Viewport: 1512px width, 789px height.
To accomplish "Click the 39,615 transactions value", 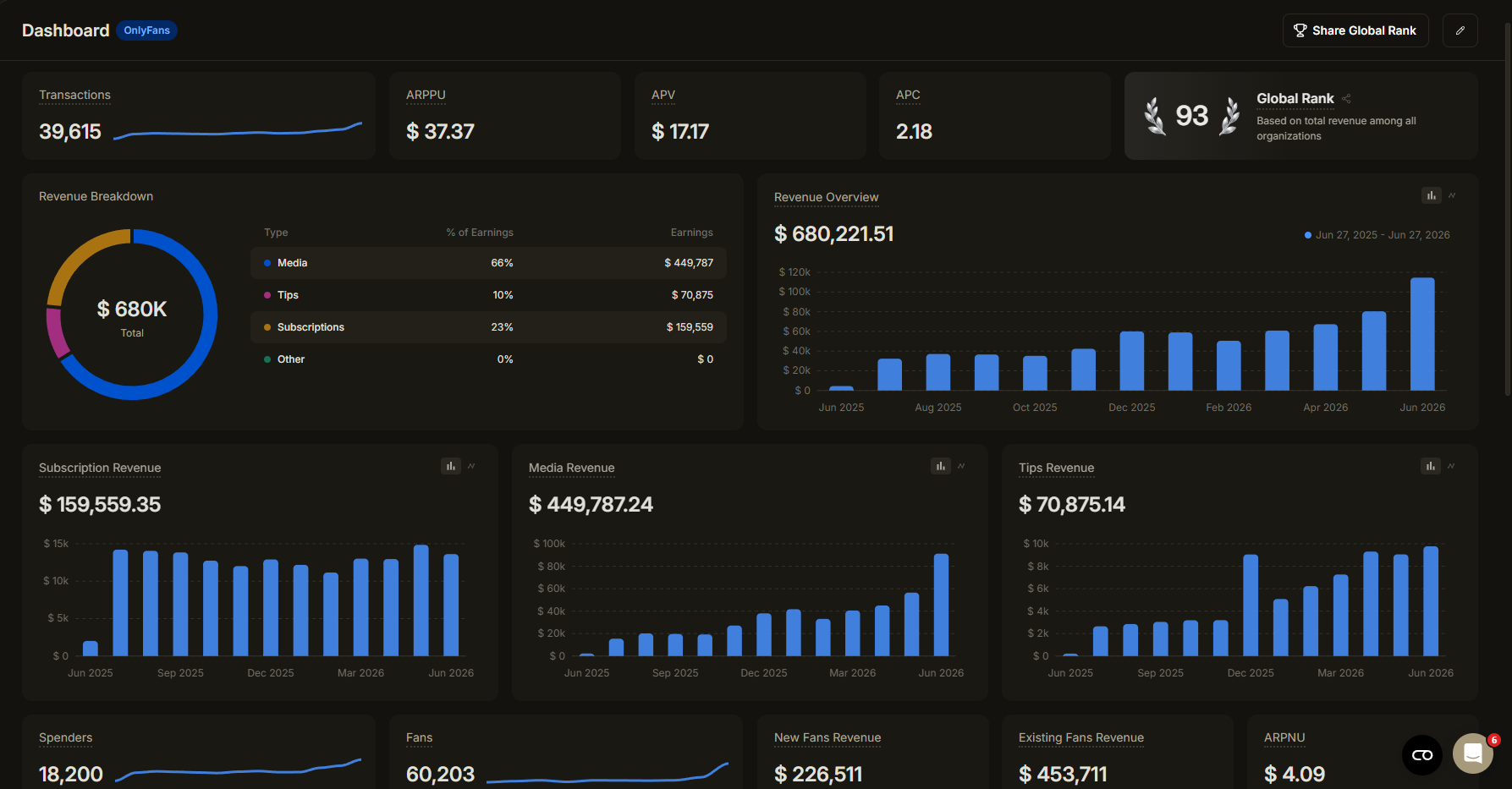I will 70,132.
